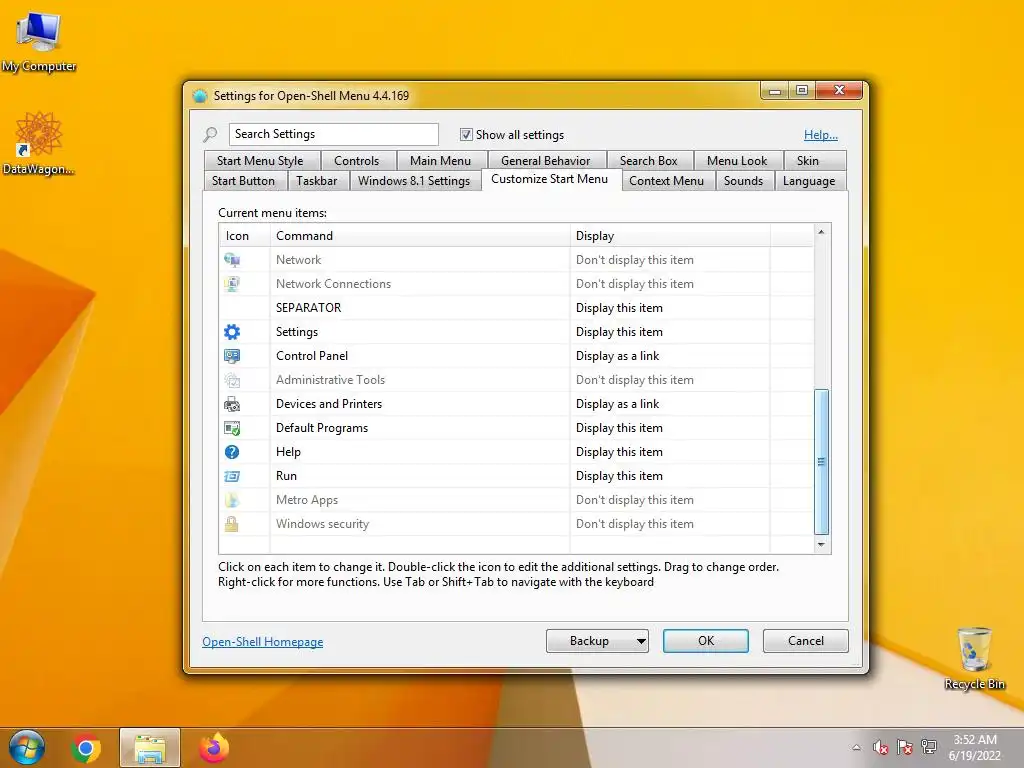Screen dimensions: 1024x768
Task: Open the Start Button tab
Action: tap(245, 181)
